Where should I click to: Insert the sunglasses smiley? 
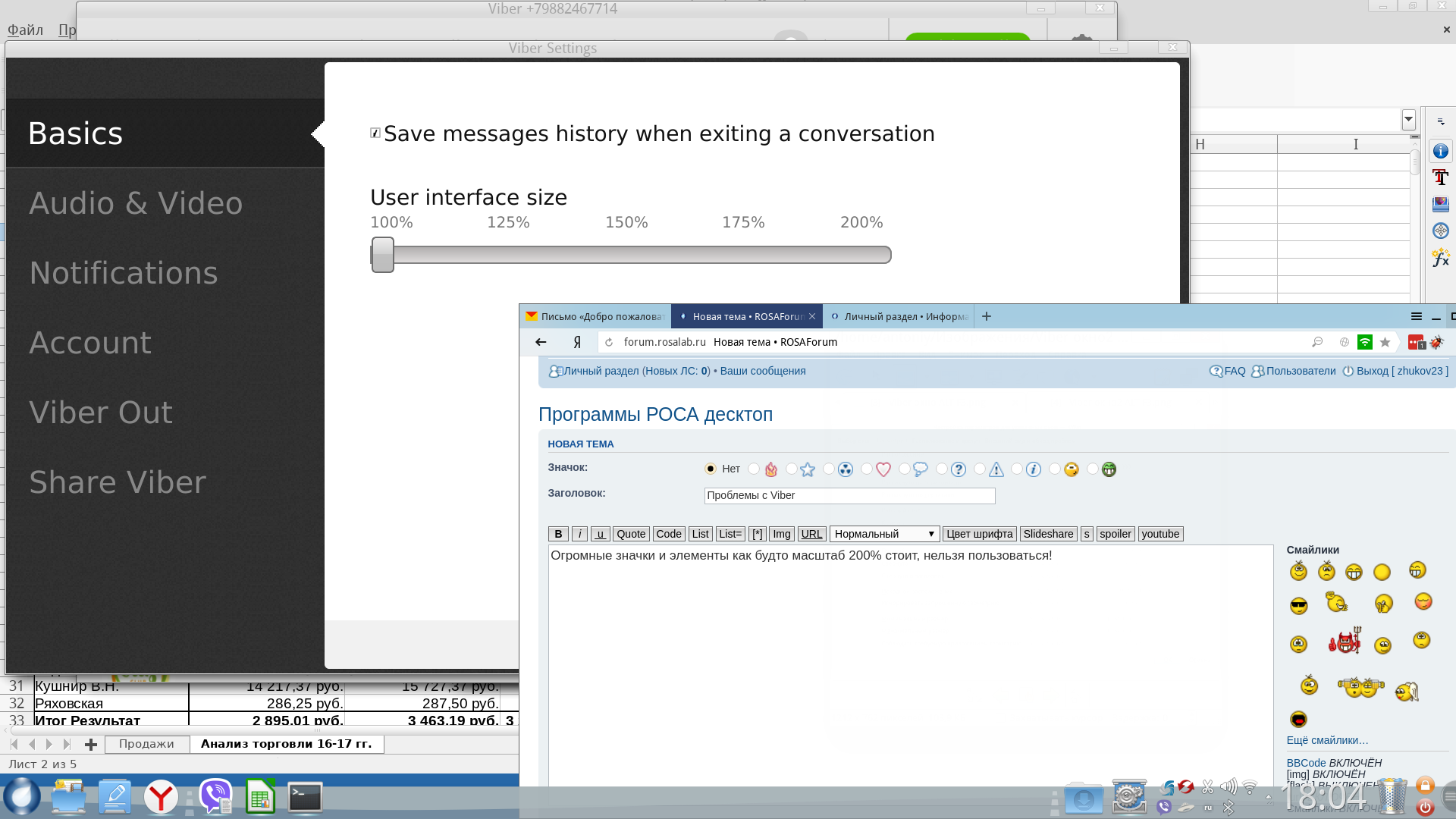(x=1298, y=606)
